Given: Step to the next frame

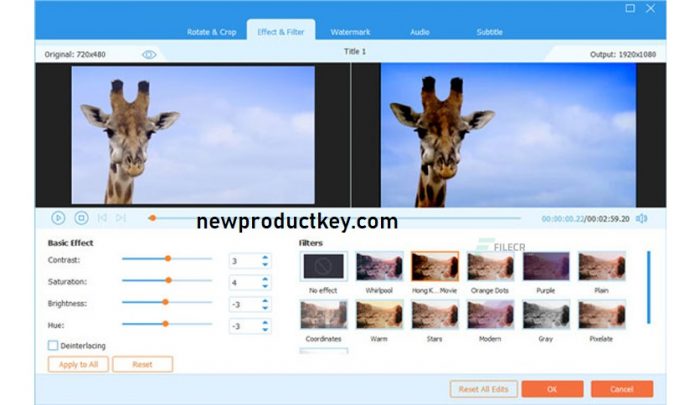Looking at the screenshot, I should 121,217.
